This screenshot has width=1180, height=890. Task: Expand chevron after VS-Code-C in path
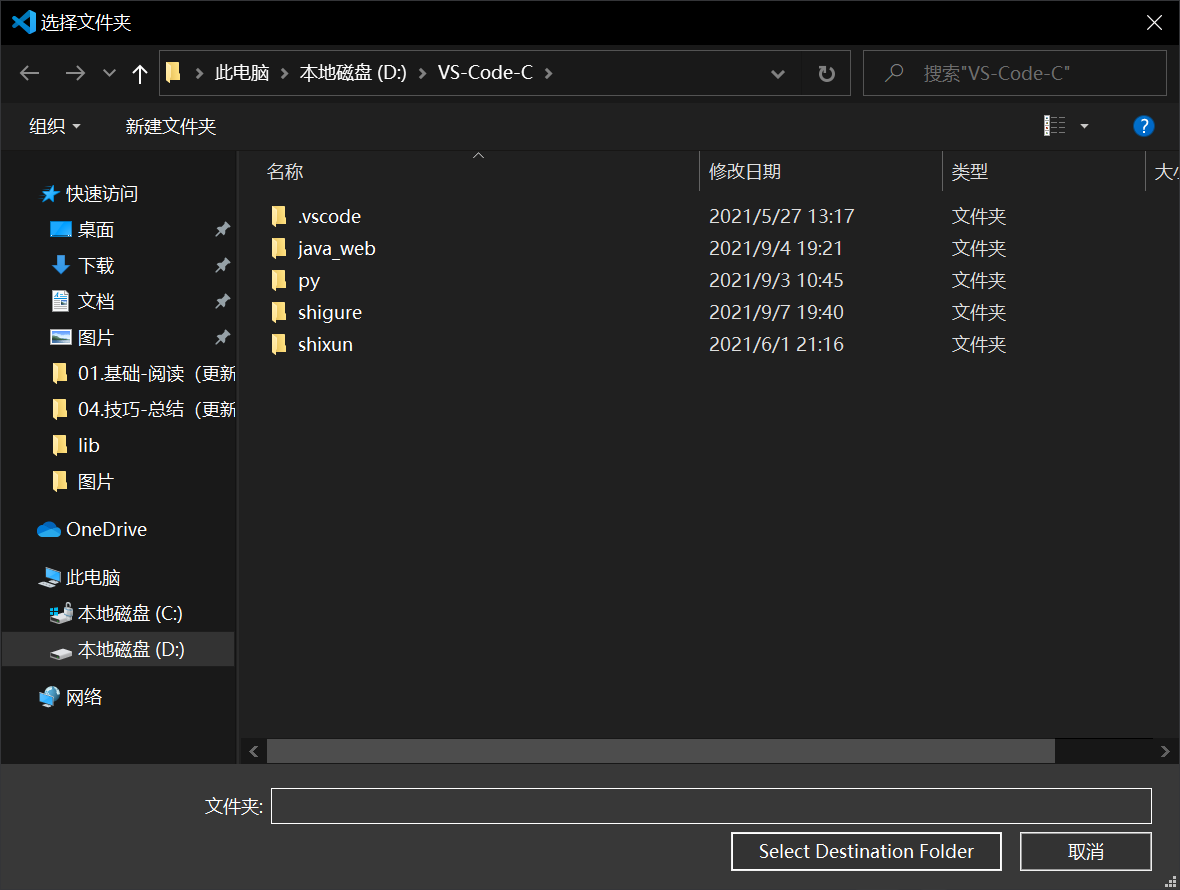(549, 73)
